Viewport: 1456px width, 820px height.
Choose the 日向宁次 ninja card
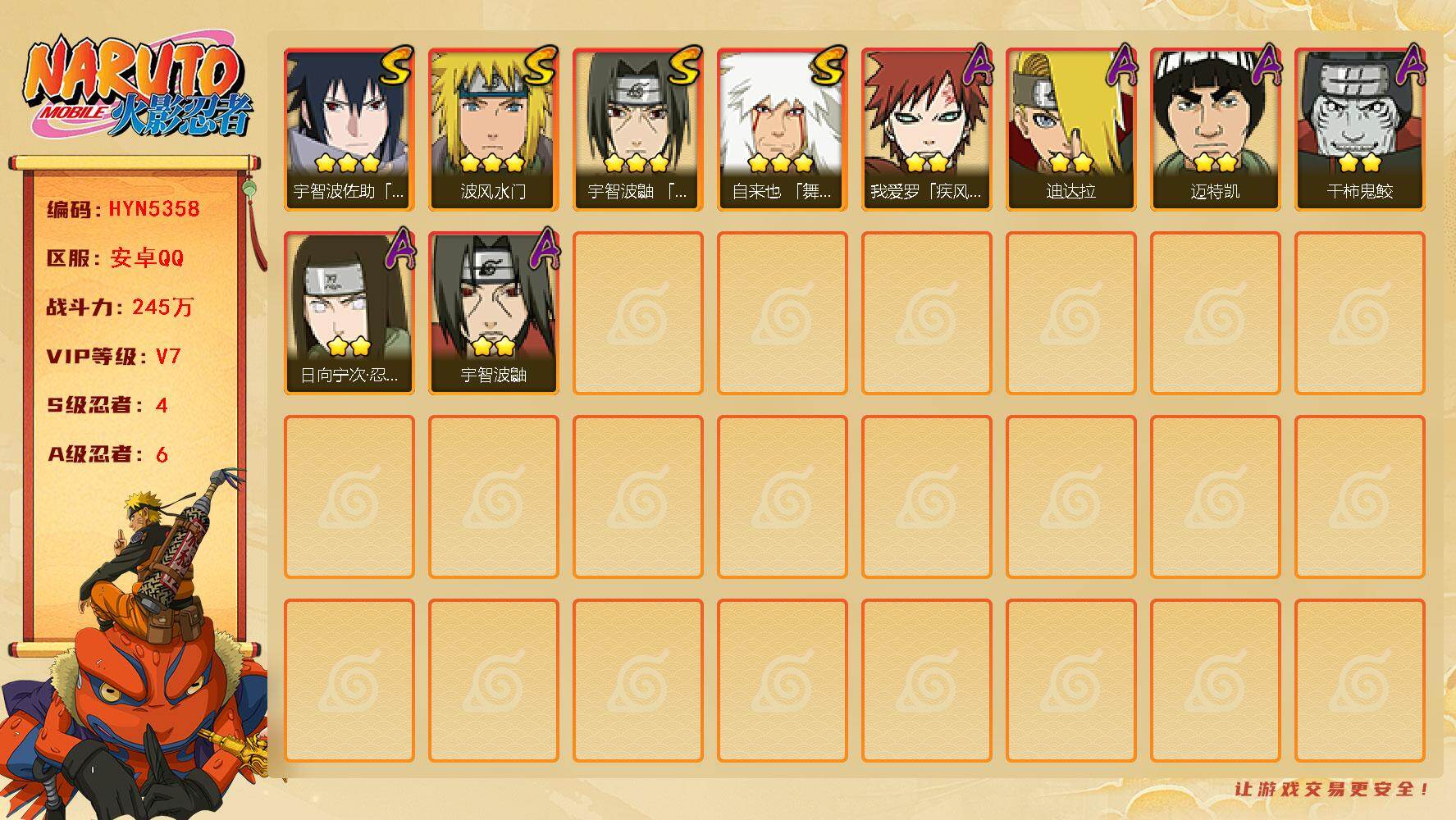pos(349,313)
